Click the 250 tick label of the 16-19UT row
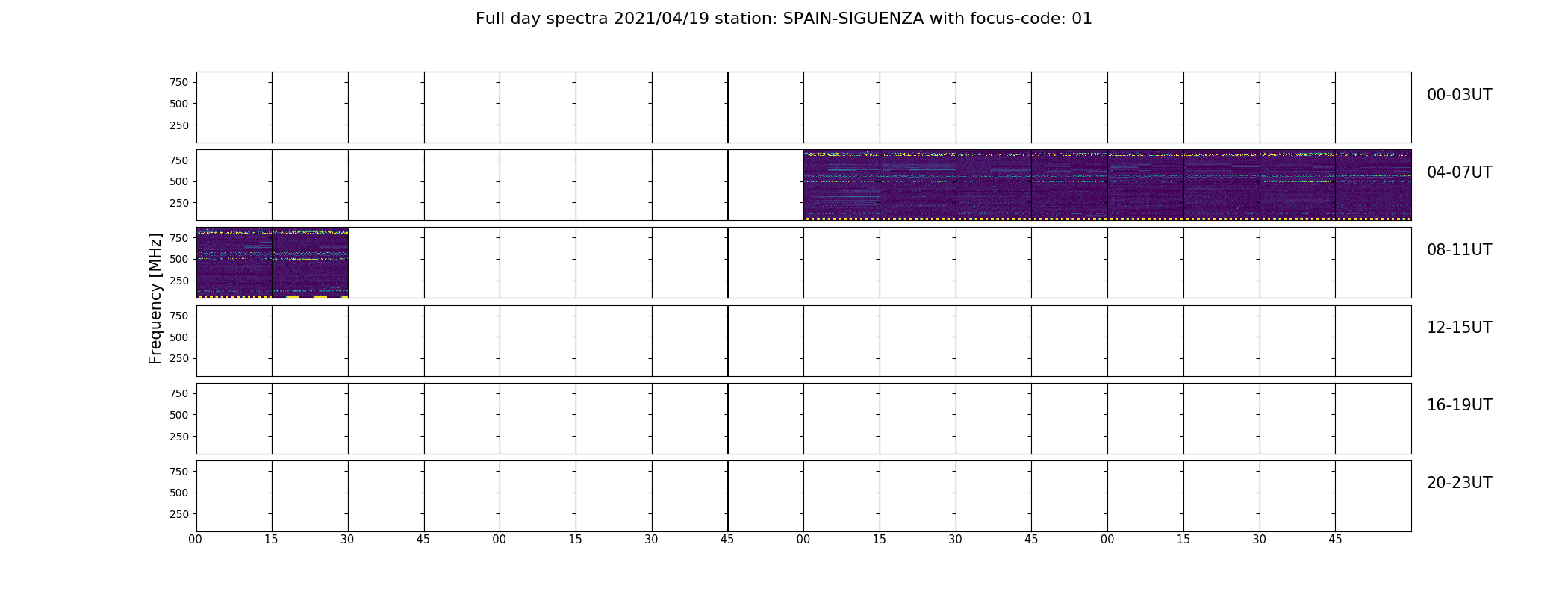This screenshot has width=1568, height=597. (178, 437)
